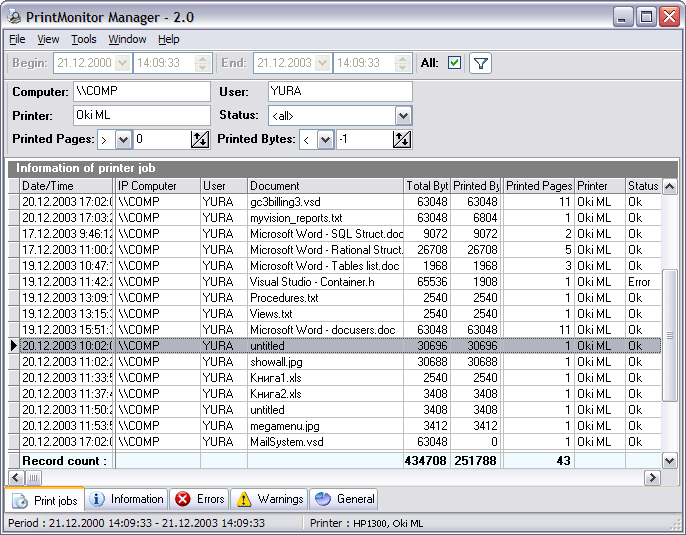The height and width of the screenshot is (535, 686).
Task: Click the Print jobs tab icon
Action: pyautogui.click(x=20, y=500)
